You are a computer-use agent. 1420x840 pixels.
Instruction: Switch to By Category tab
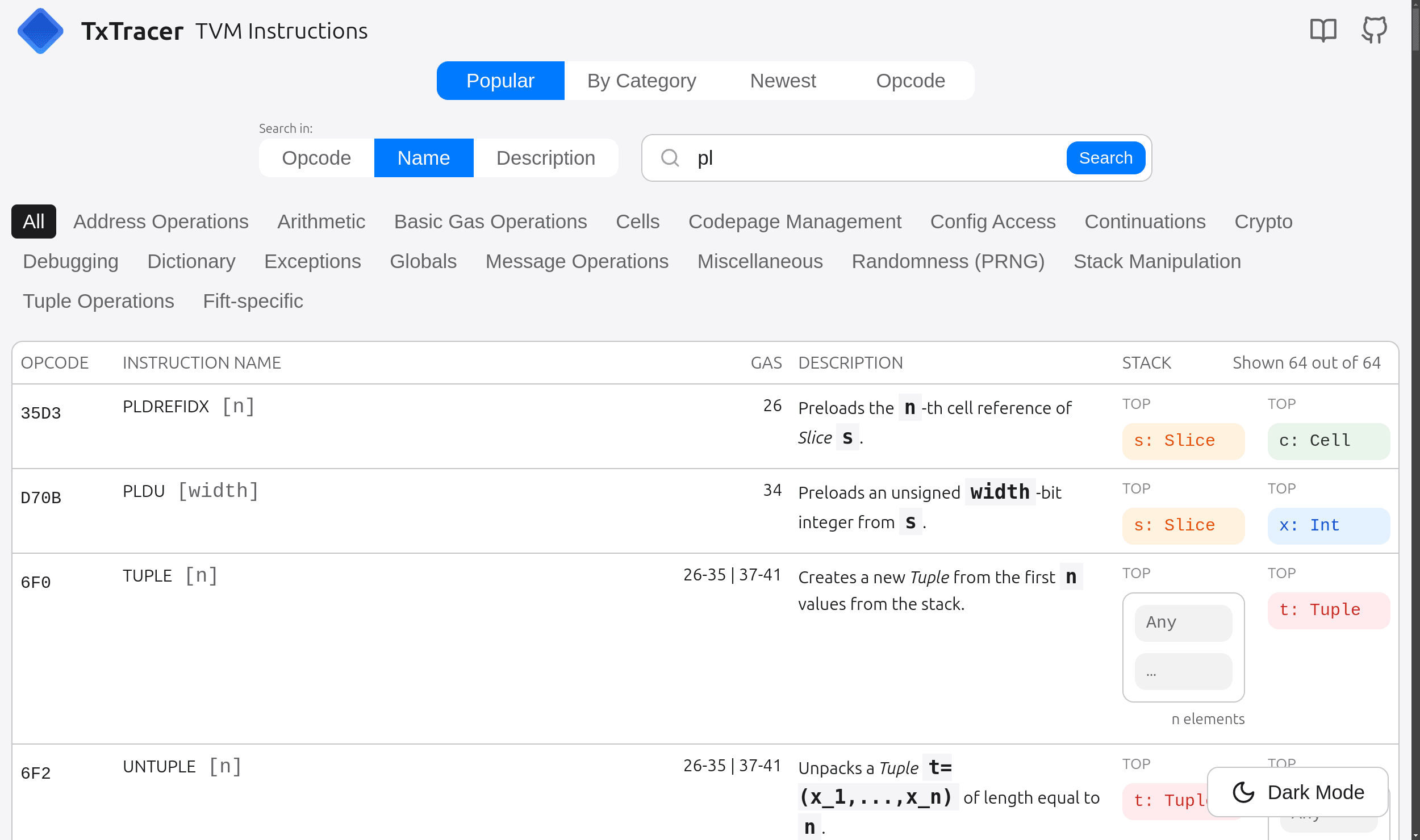[x=642, y=81]
